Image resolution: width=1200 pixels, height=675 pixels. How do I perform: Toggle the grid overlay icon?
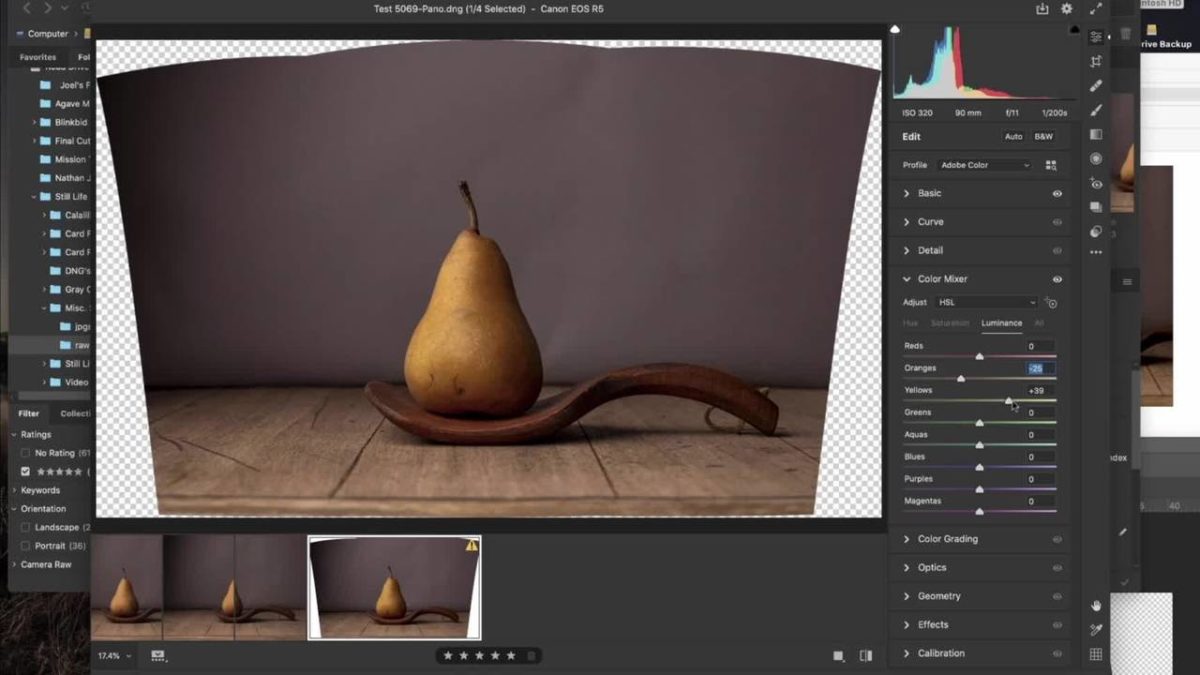[x=1096, y=654]
